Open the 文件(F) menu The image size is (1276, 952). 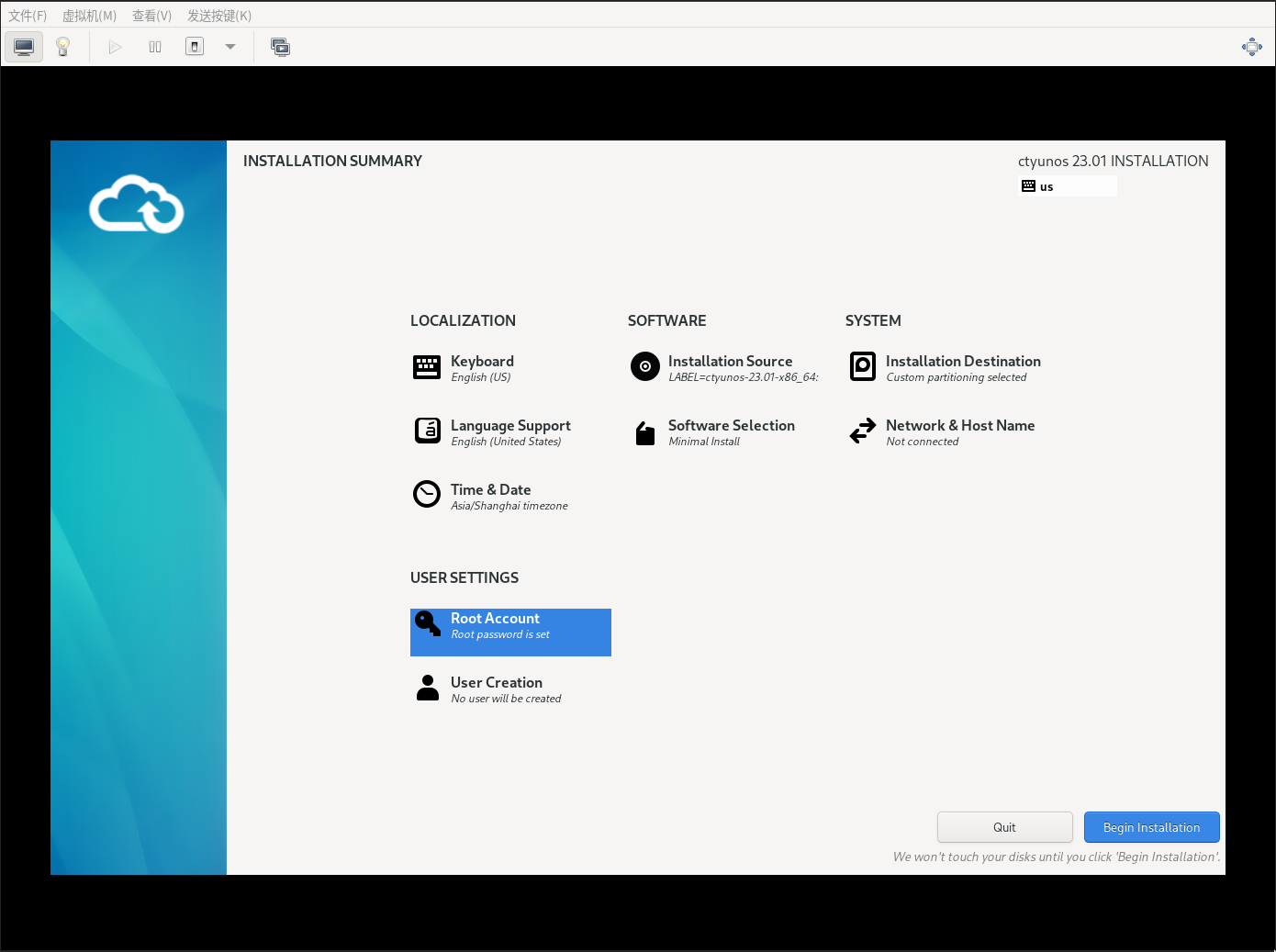point(28,16)
